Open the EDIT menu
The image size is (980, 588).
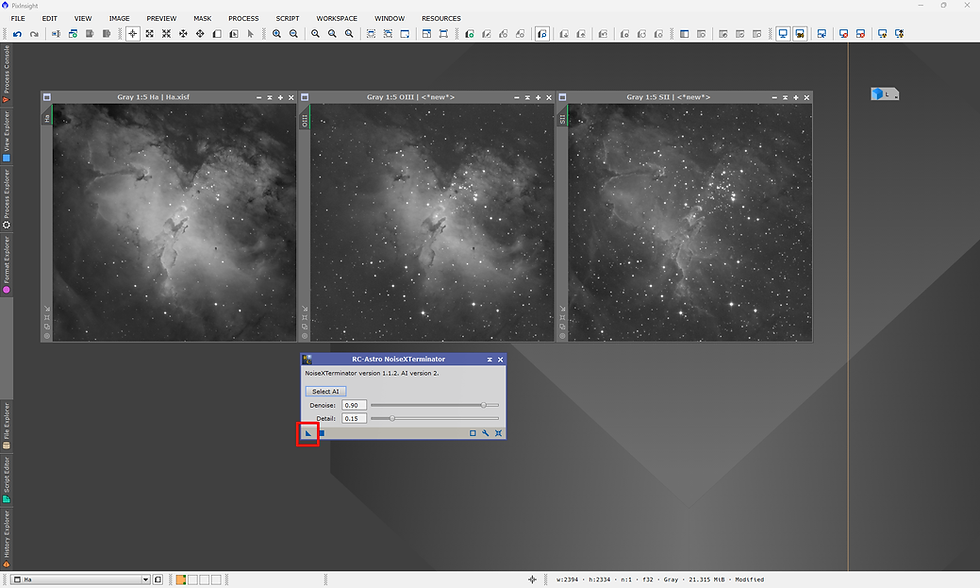click(49, 19)
